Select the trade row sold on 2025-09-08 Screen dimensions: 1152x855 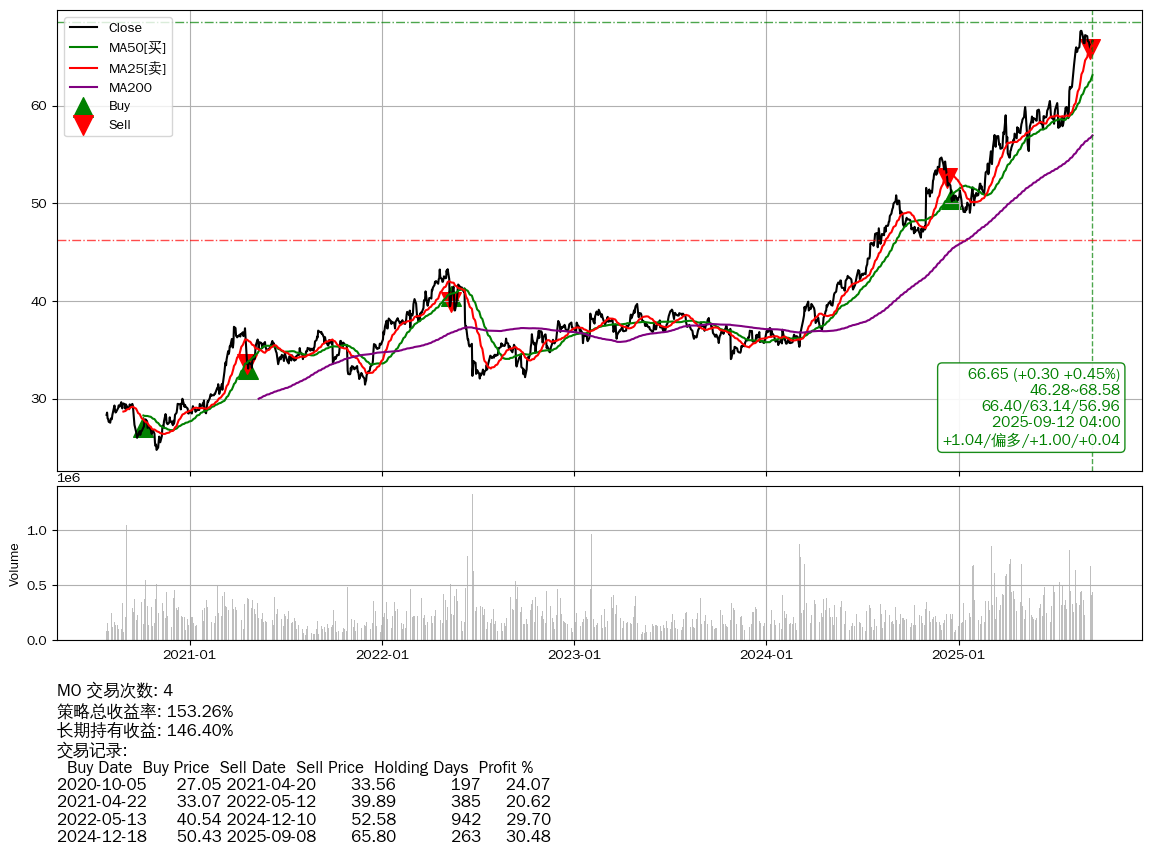tap(303, 836)
